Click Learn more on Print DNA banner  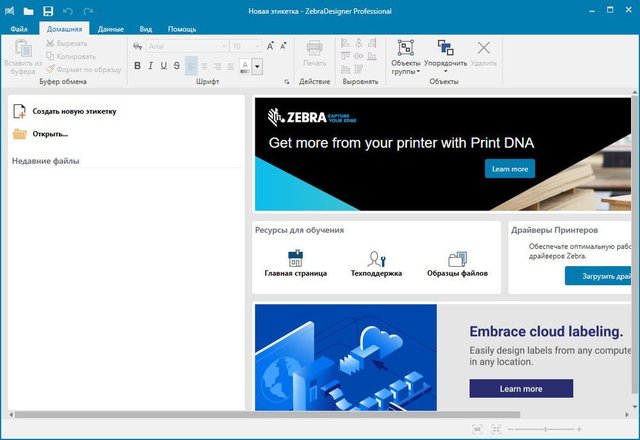pos(509,169)
